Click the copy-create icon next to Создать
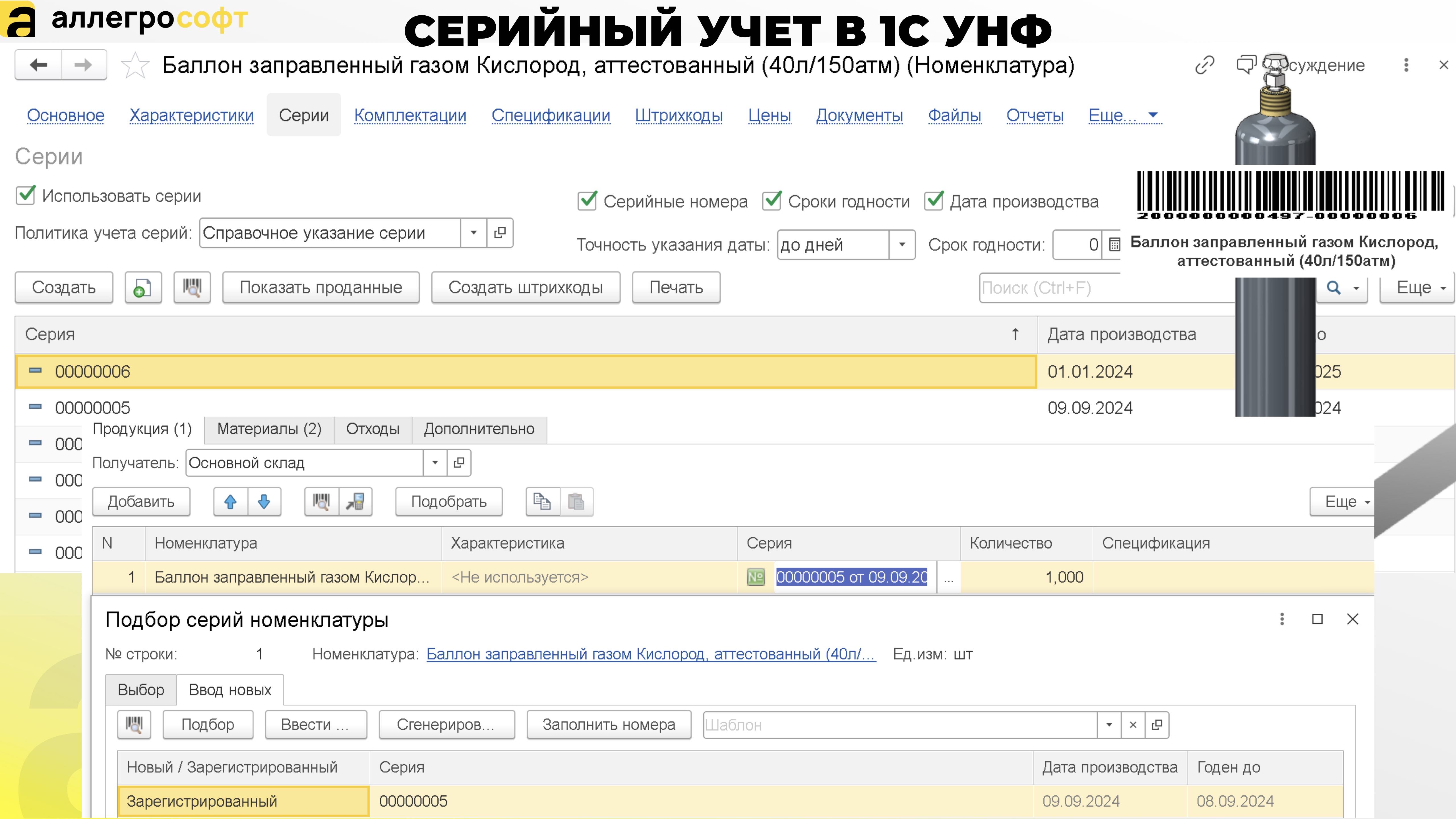 pos(143,288)
